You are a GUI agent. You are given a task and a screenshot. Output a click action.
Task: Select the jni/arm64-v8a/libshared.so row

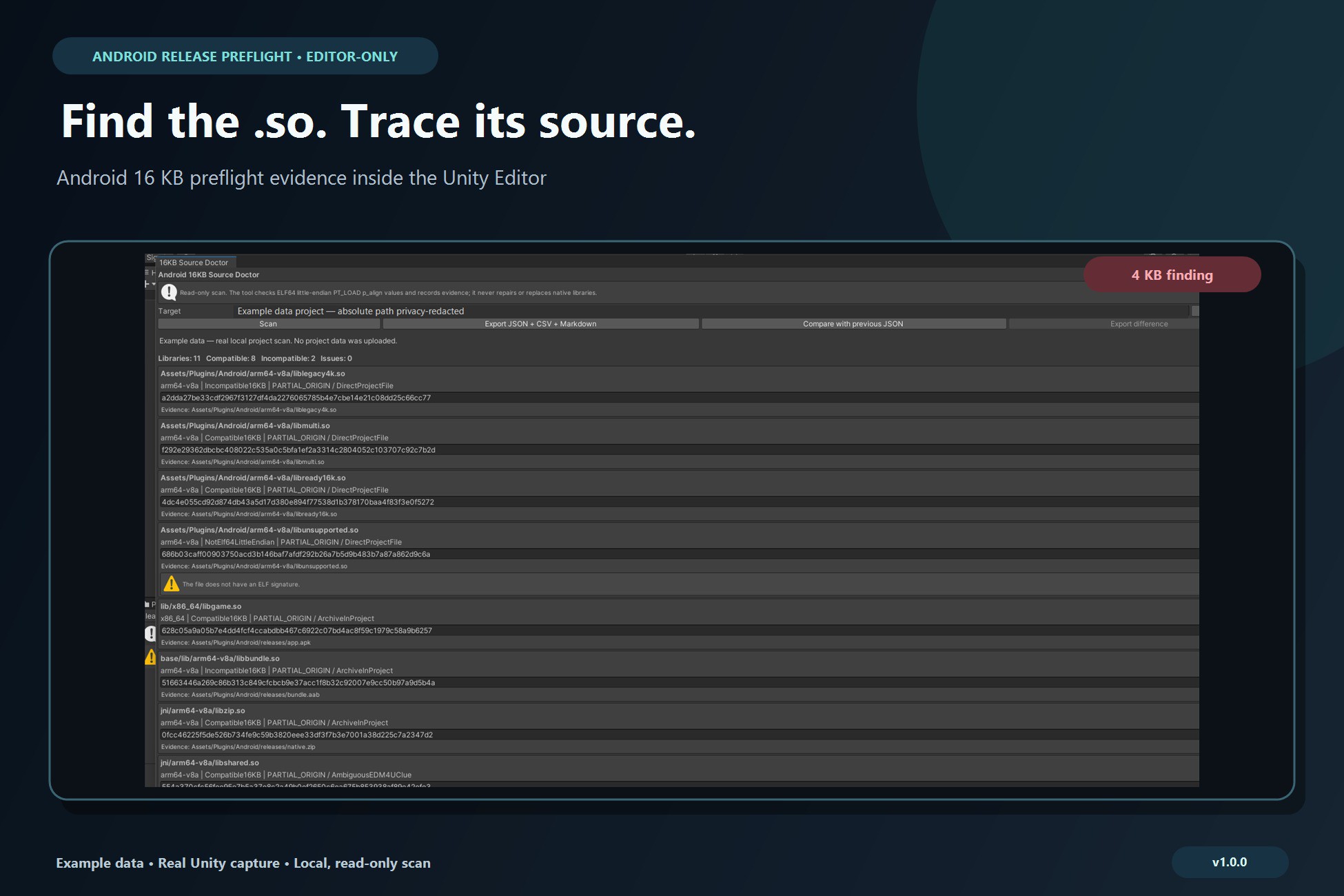point(210,763)
